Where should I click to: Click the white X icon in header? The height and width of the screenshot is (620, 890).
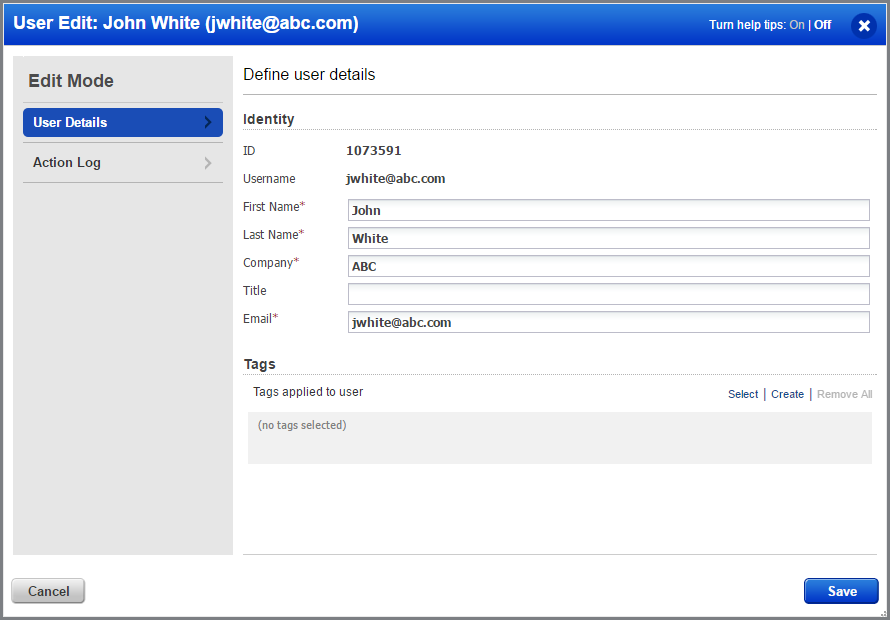tap(864, 26)
